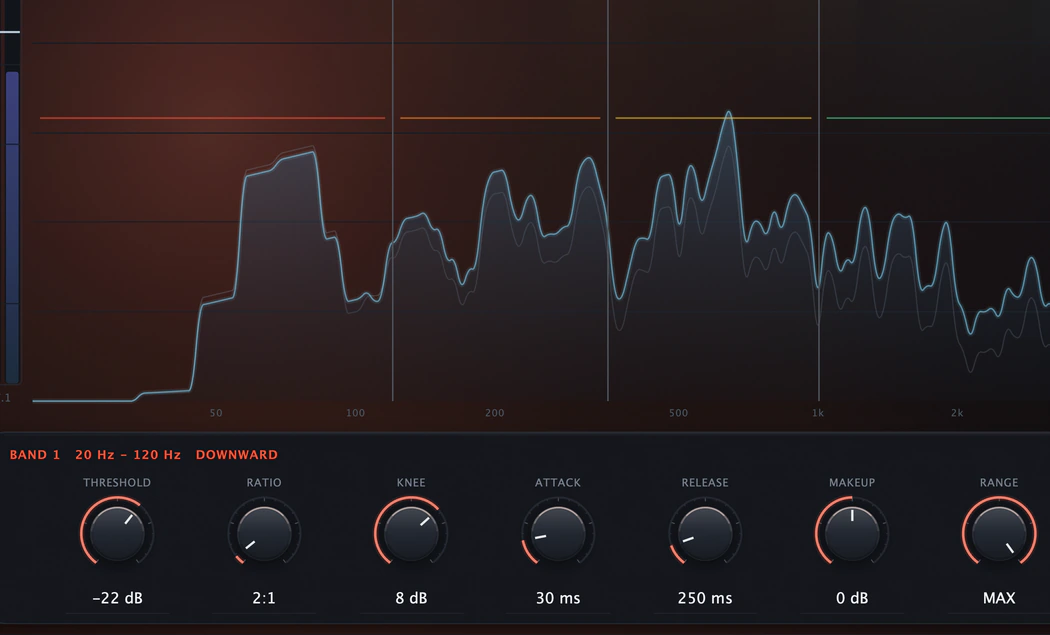Click the Attack knob
Image resolution: width=1050 pixels, height=635 pixels.
[558, 534]
